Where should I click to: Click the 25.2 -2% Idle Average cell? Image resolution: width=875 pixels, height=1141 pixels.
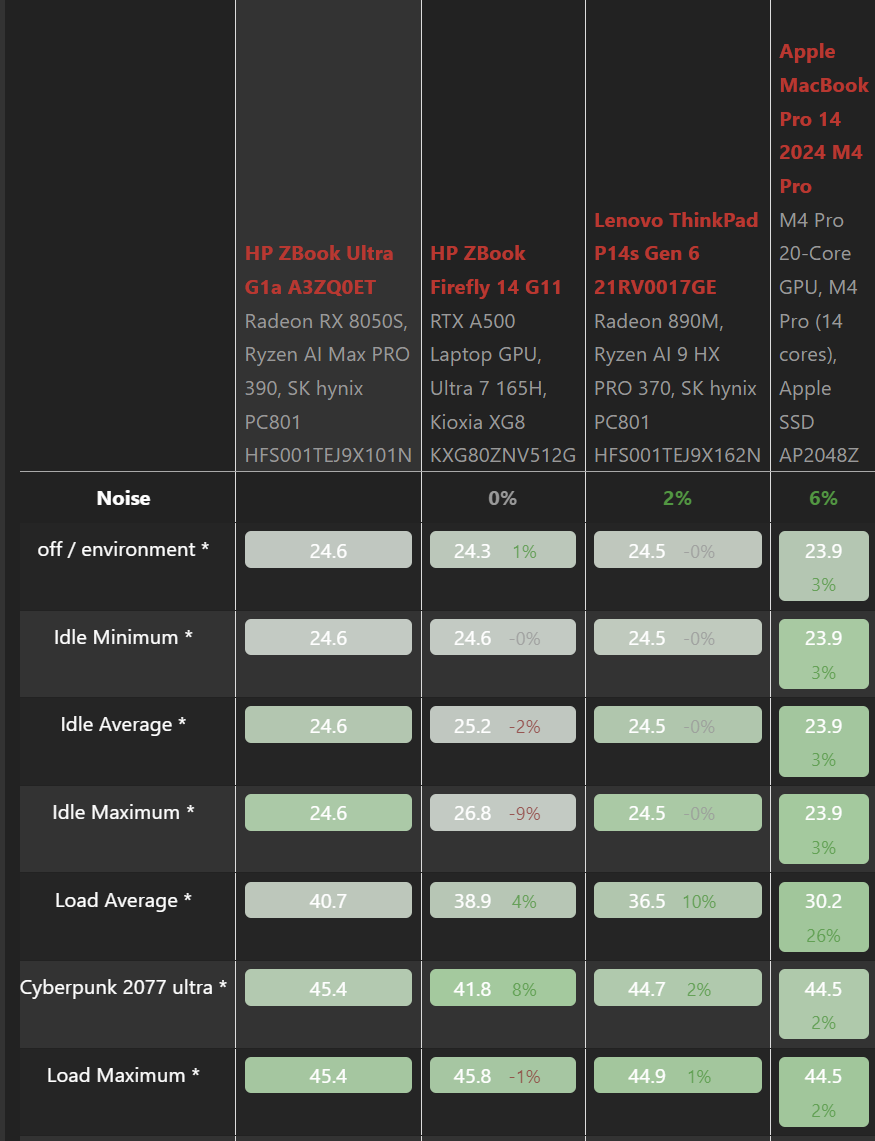pos(503,725)
